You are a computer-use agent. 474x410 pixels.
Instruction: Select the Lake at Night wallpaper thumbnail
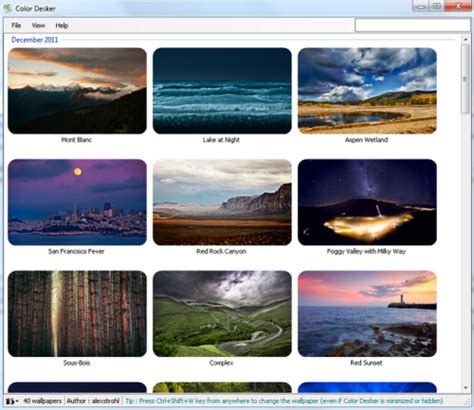click(222, 91)
